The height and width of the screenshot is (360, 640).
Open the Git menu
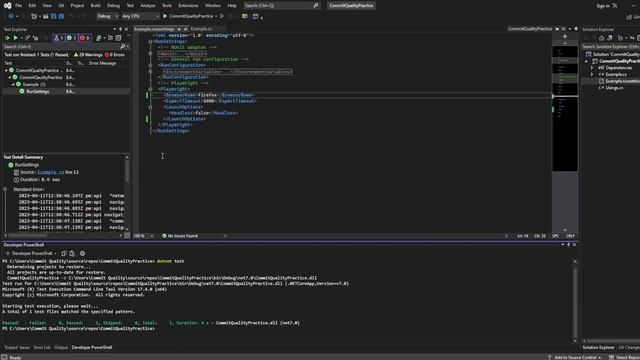(x=61, y=6)
